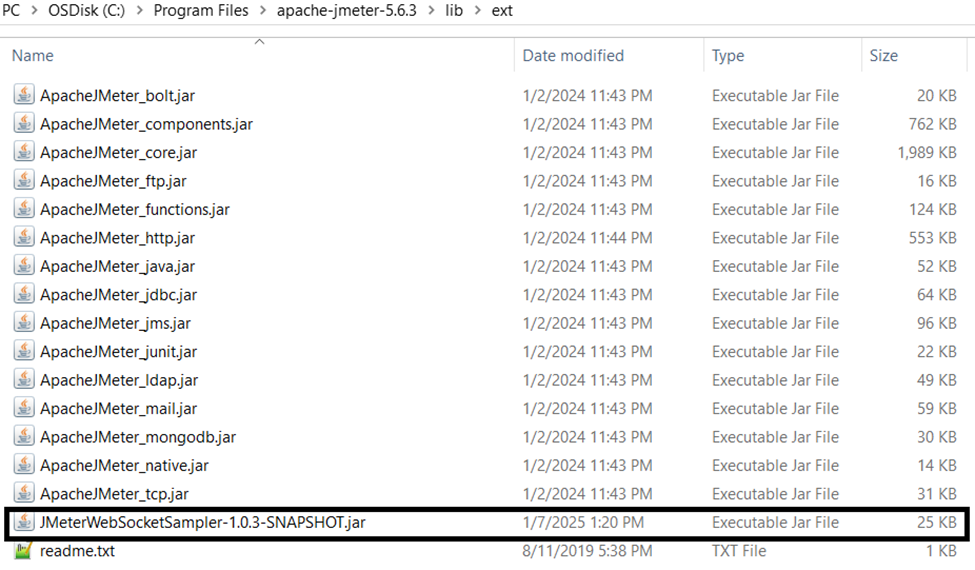Go to Program Files in the address bar

[201, 11]
